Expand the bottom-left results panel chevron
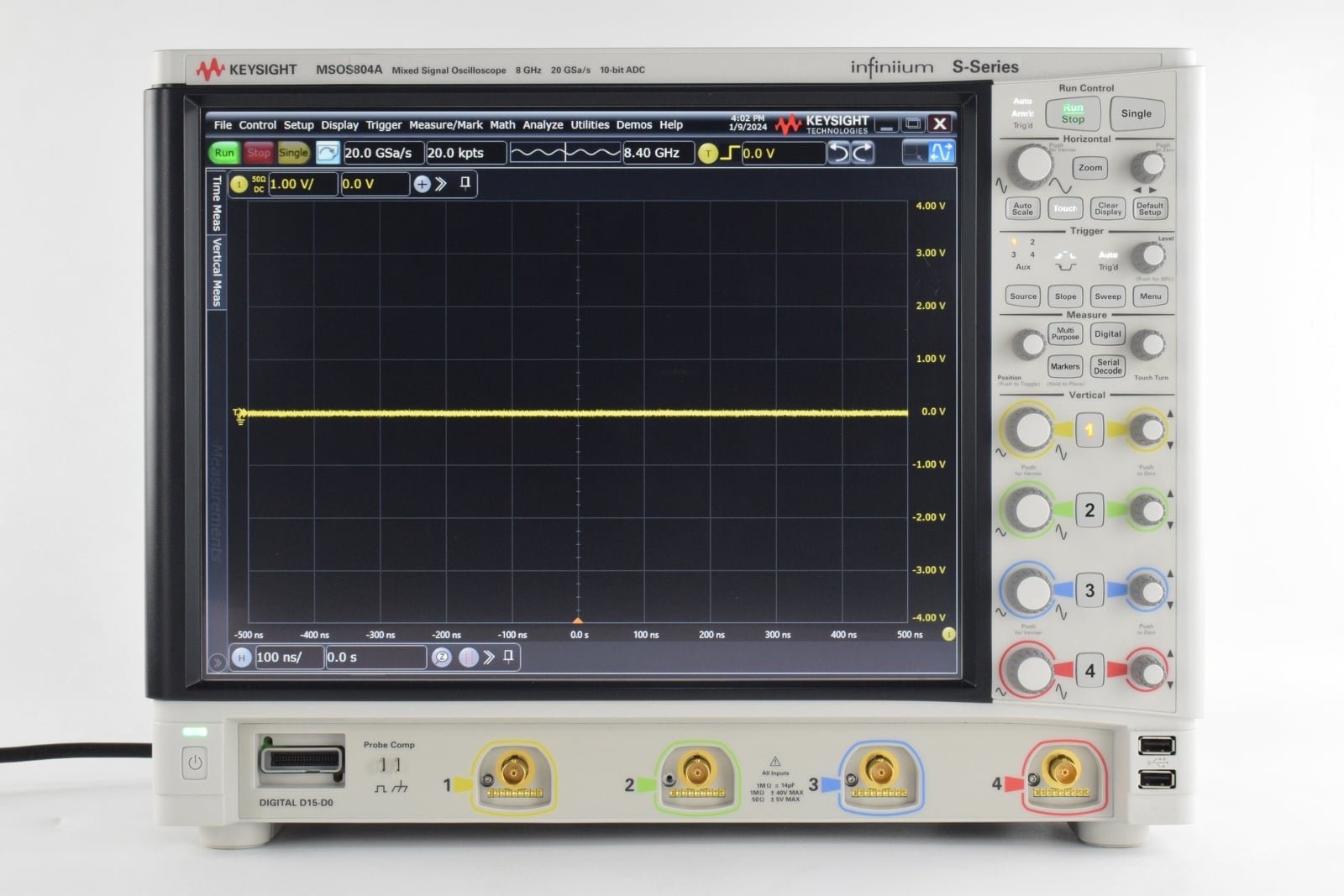1344x896 pixels. [217, 662]
